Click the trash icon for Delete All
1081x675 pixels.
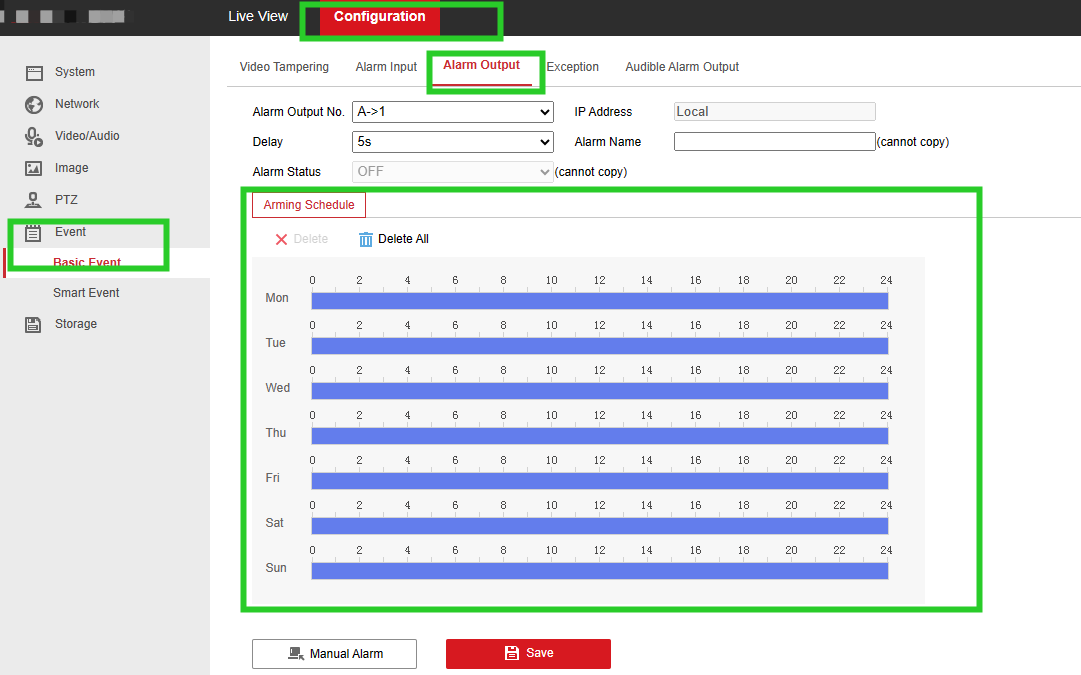(366, 239)
